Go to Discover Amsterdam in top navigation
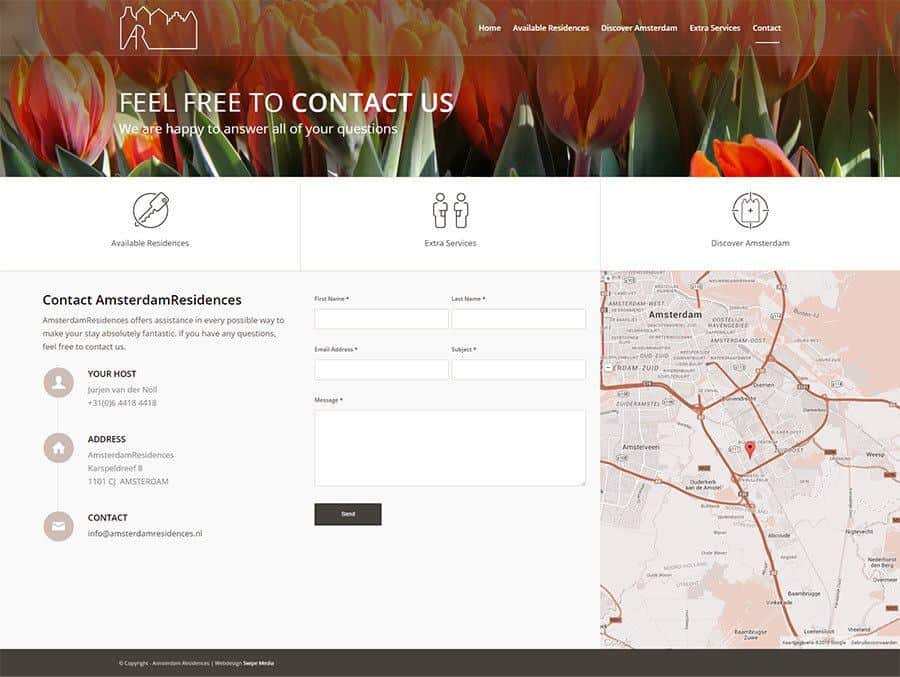 pyautogui.click(x=639, y=28)
